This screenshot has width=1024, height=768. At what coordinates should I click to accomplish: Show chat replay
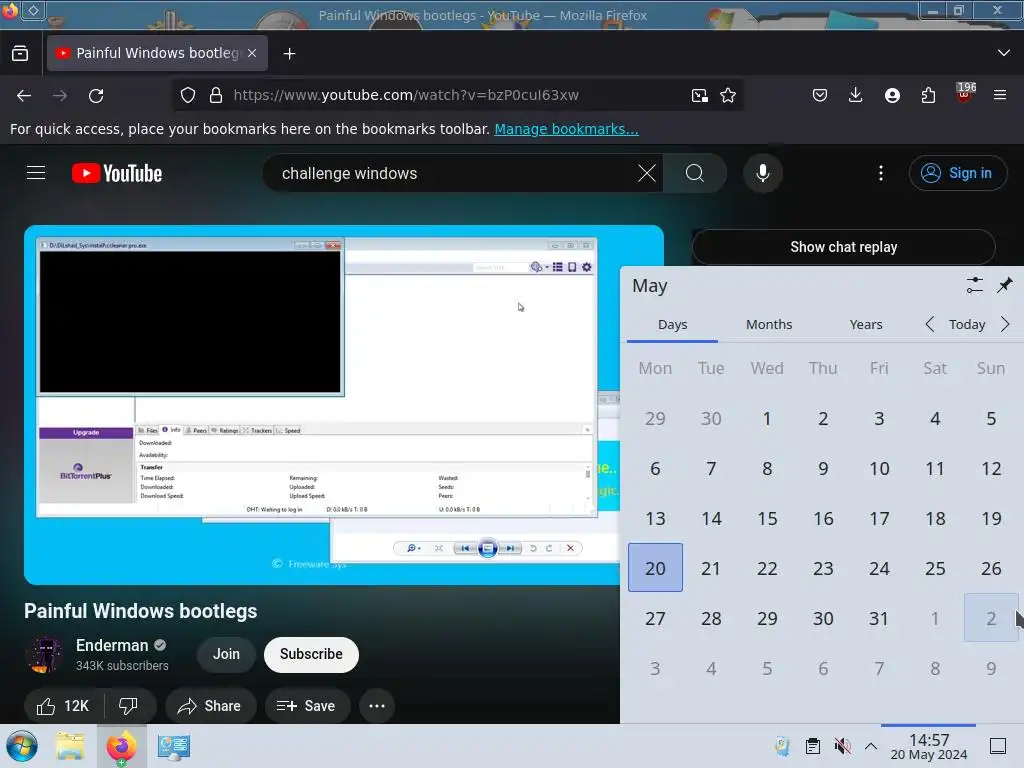pyautogui.click(x=843, y=247)
